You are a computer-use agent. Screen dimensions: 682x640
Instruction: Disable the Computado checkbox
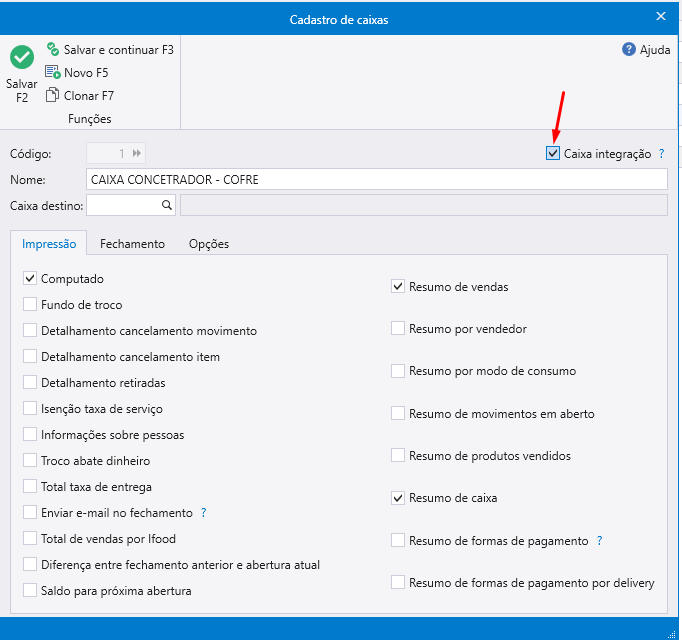(30, 279)
